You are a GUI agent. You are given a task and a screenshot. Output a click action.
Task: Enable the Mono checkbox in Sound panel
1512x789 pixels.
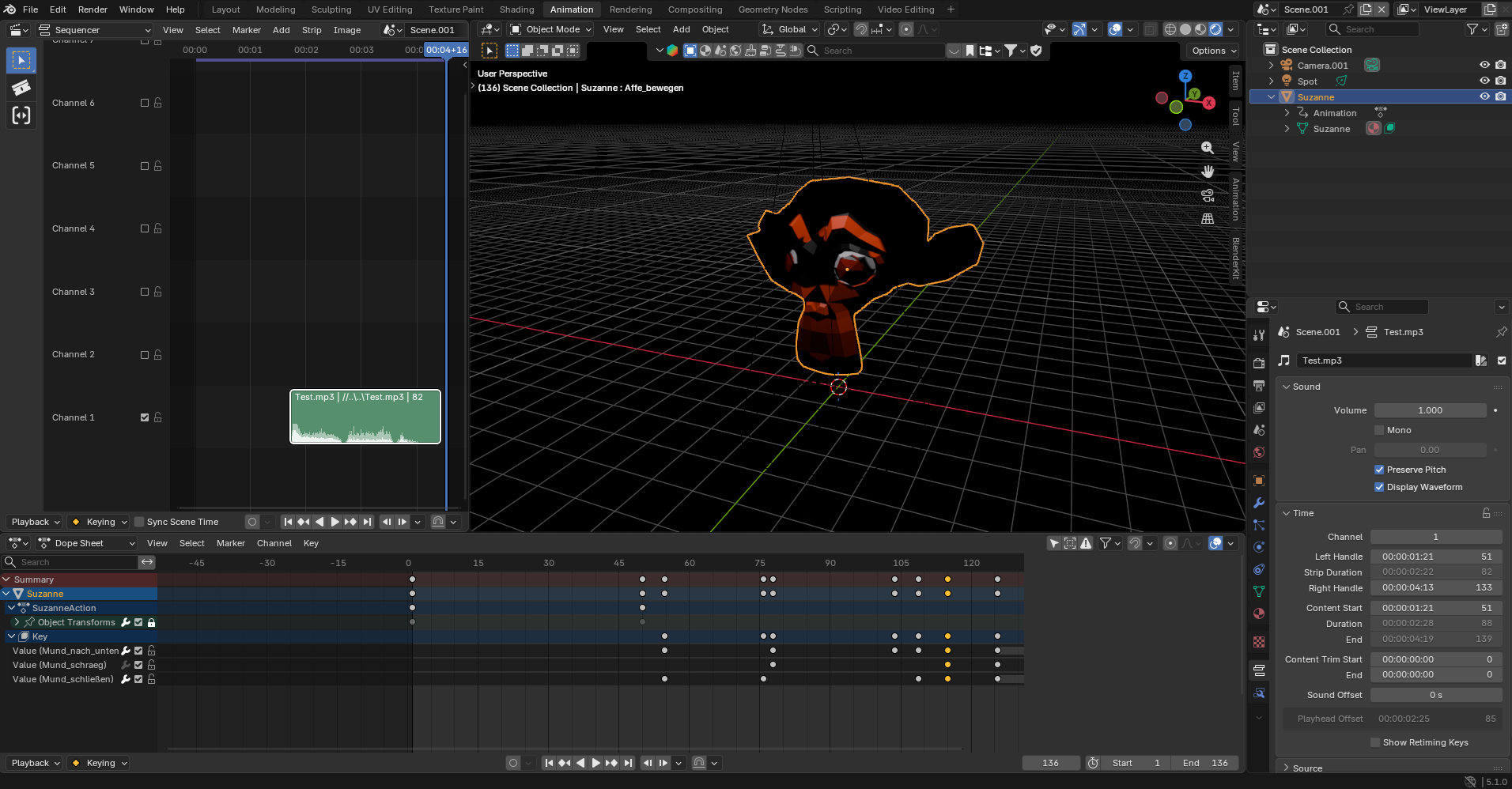point(1379,430)
